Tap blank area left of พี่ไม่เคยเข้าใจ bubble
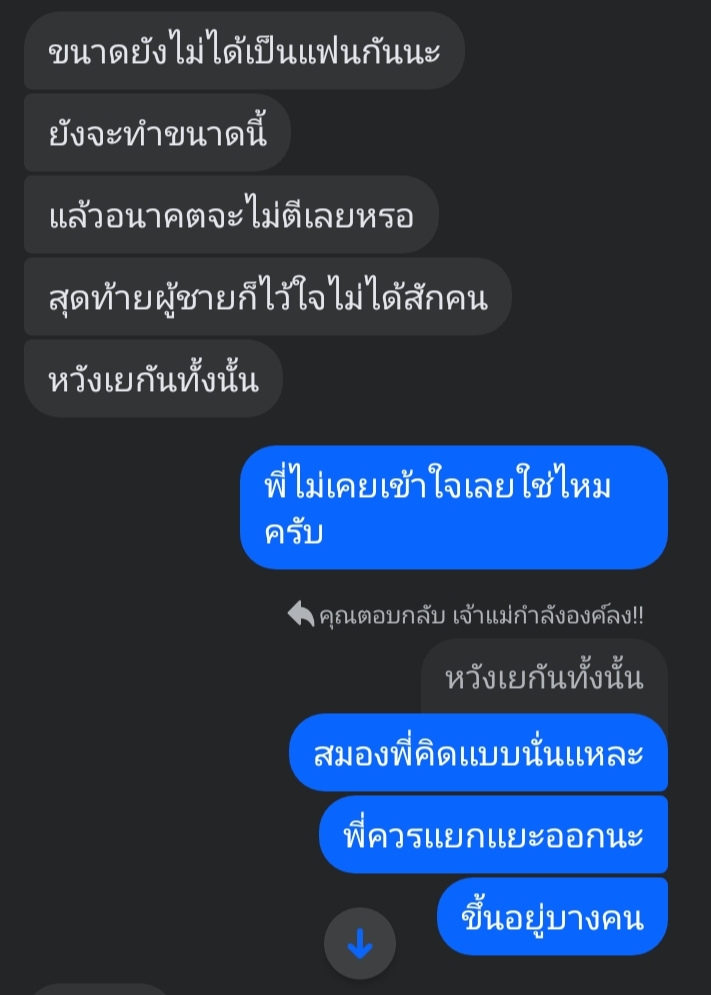 click(121, 508)
